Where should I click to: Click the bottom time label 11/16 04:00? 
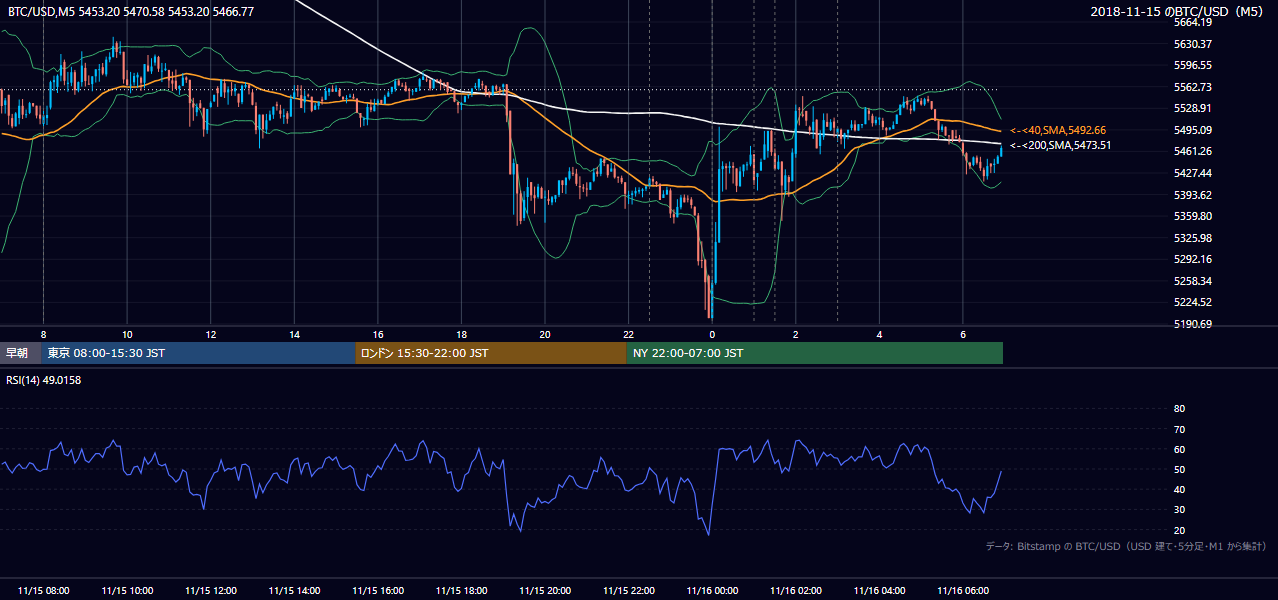879,591
